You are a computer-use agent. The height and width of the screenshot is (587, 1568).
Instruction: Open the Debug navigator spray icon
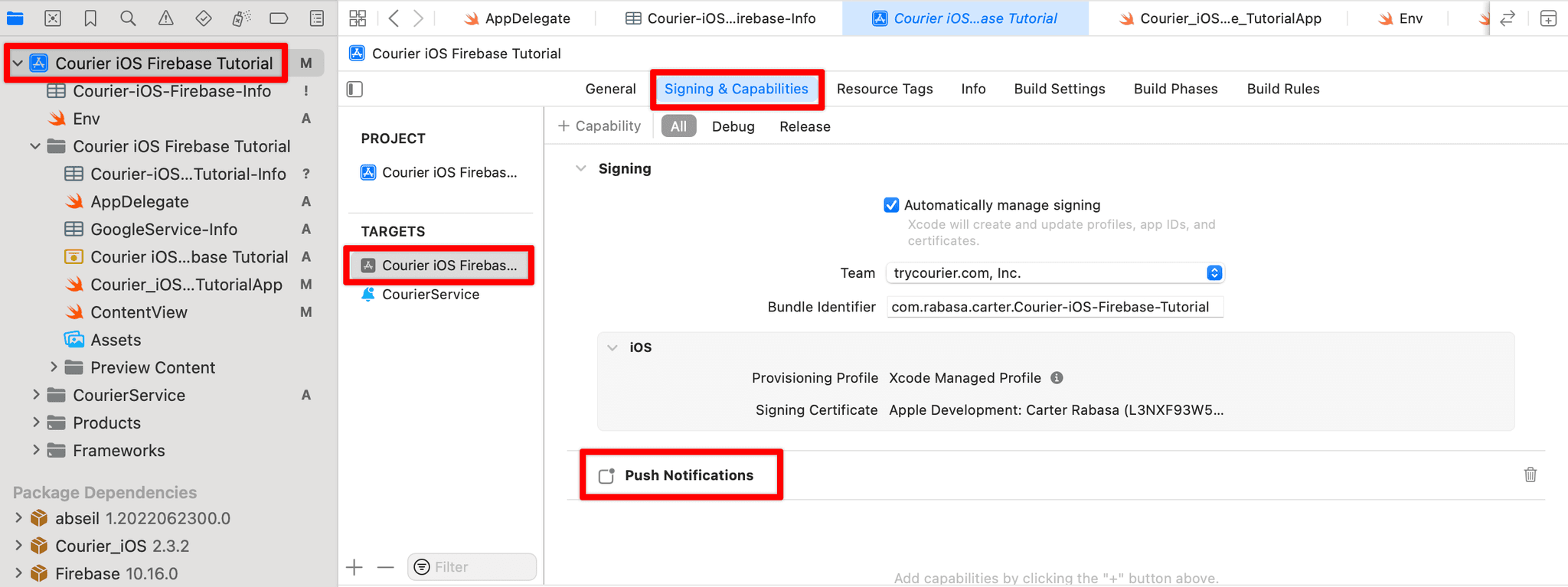pyautogui.click(x=241, y=18)
